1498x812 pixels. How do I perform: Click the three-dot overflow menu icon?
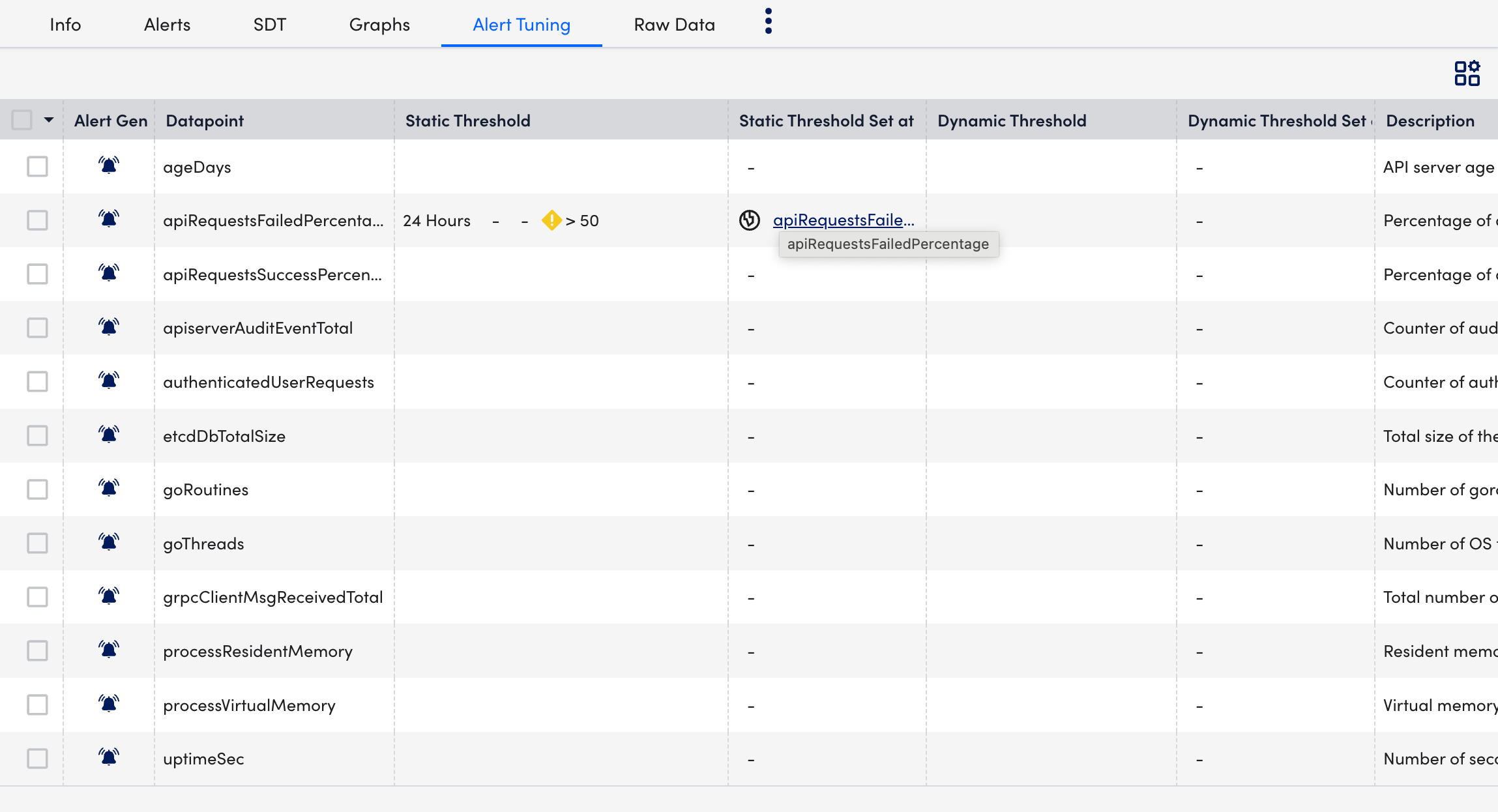click(769, 22)
